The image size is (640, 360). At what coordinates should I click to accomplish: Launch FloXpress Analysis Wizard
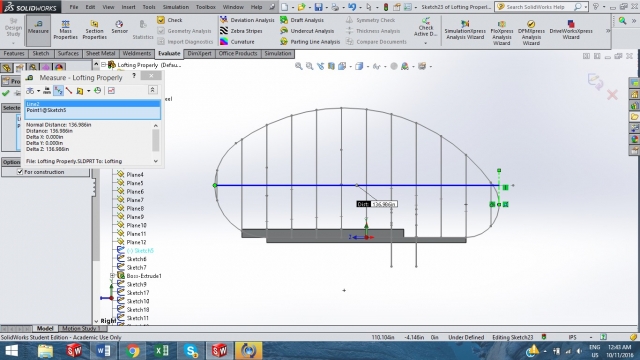pyautogui.click(x=502, y=33)
